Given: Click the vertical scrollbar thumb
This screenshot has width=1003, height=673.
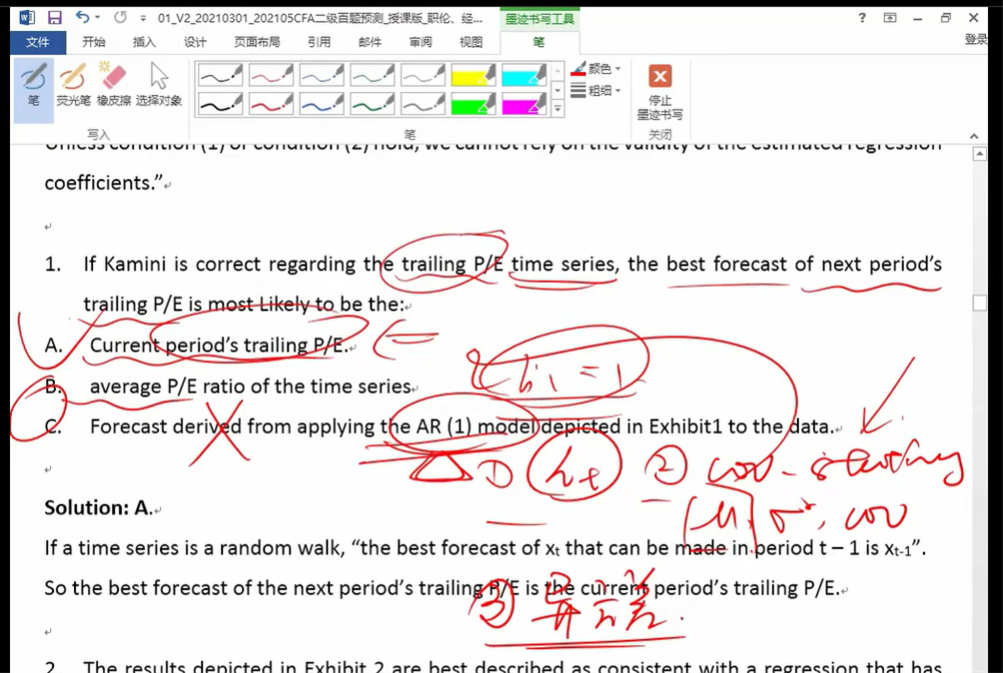Looking at the screenshot, I should click(x=979, y=303).
